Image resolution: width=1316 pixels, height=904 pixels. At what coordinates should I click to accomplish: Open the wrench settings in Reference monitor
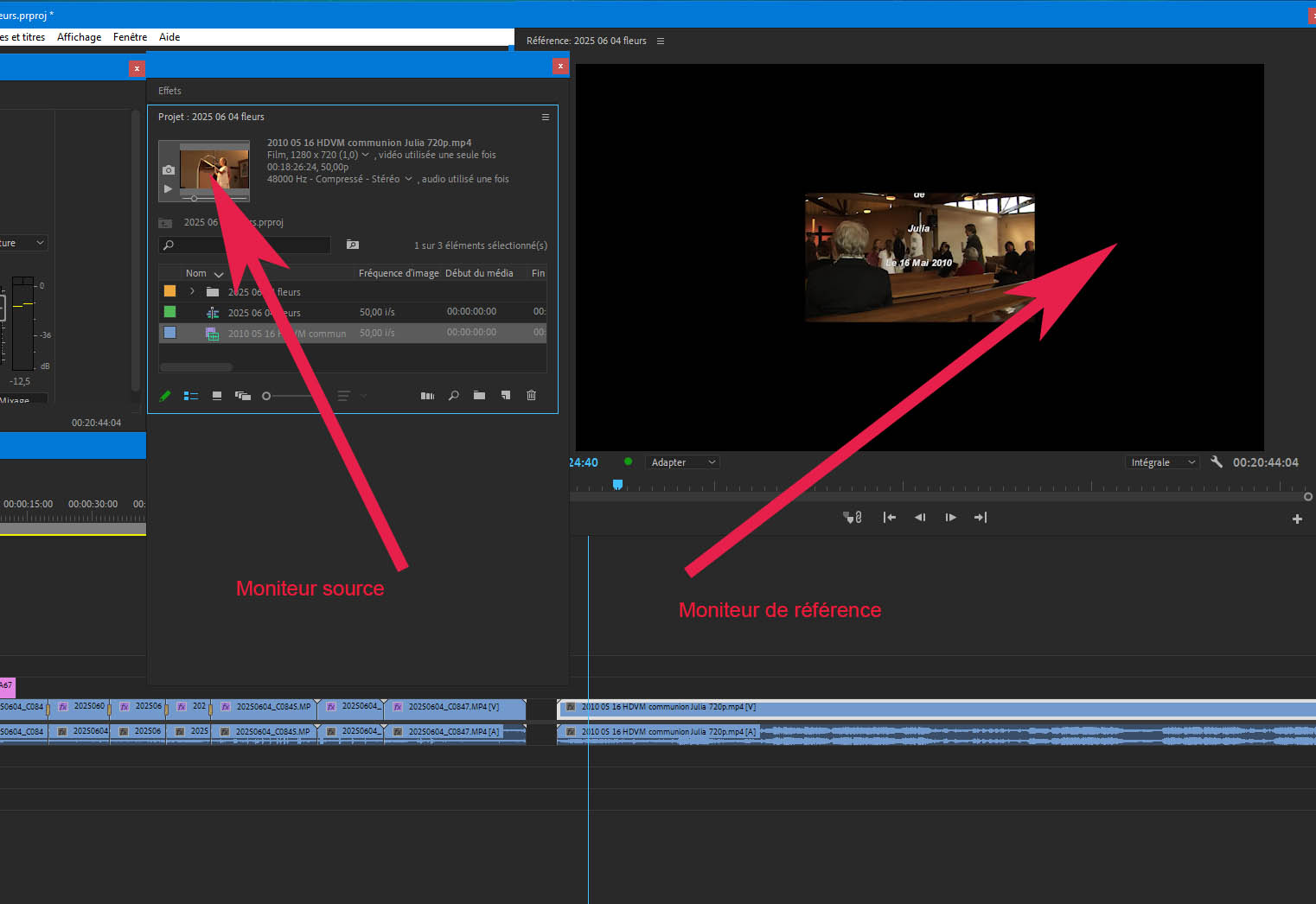[x=1217, y=462]
